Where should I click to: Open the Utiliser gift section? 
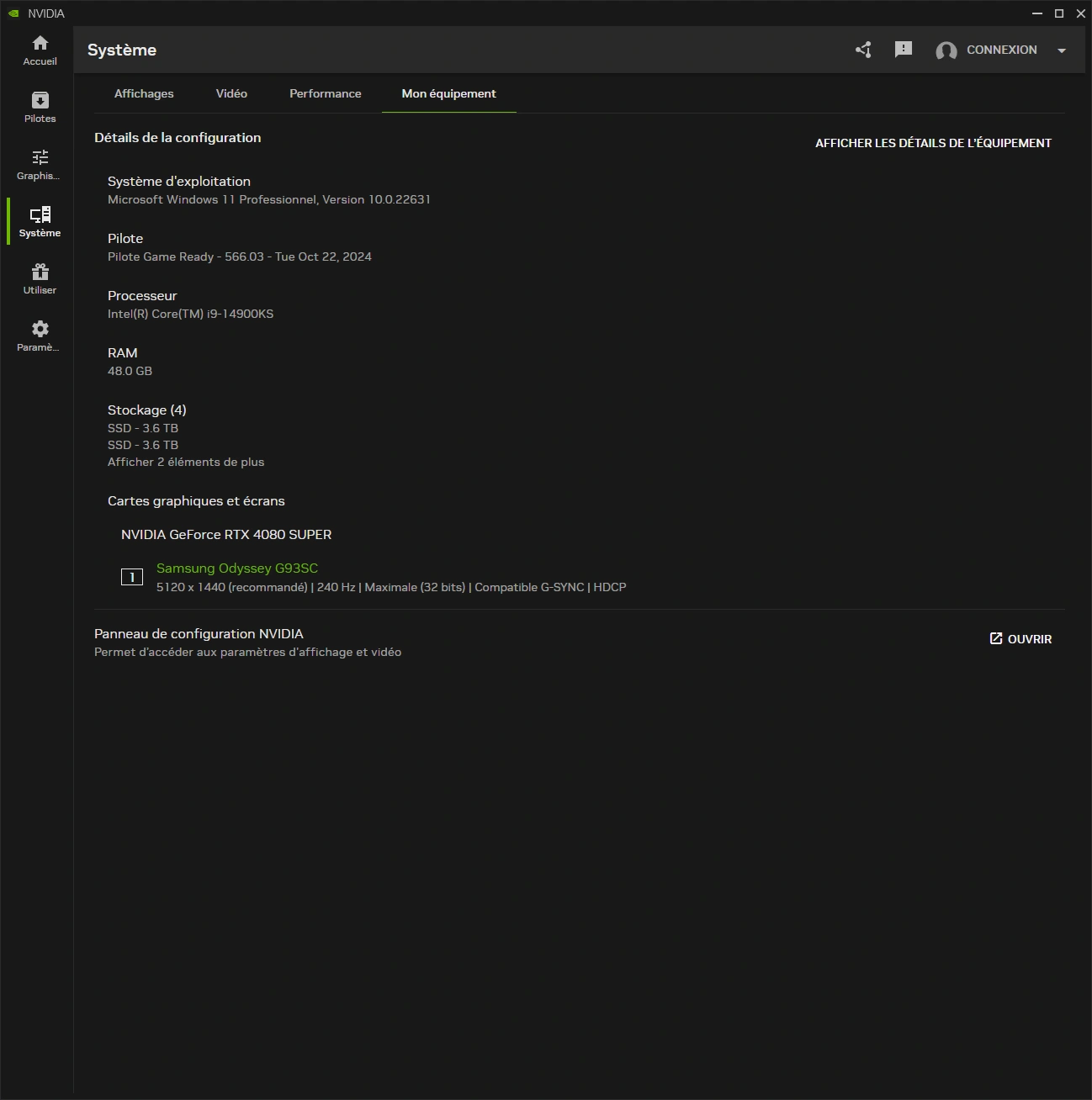coord(40,279)
